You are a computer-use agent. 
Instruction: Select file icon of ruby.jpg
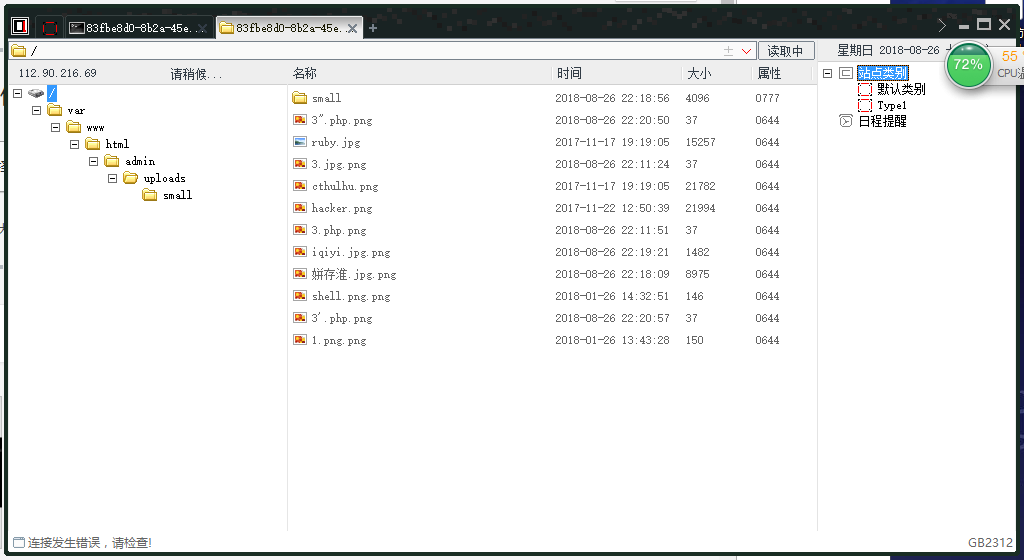click(300, 142)
